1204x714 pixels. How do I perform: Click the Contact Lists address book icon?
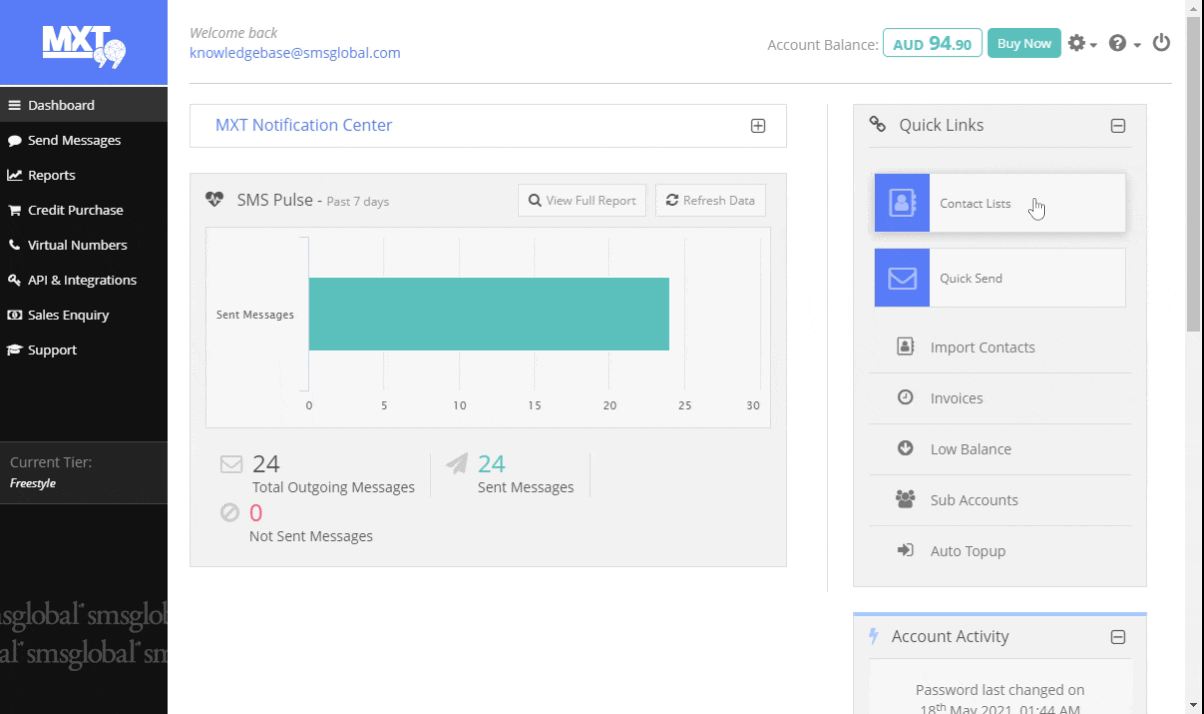(x=902, y=203)
